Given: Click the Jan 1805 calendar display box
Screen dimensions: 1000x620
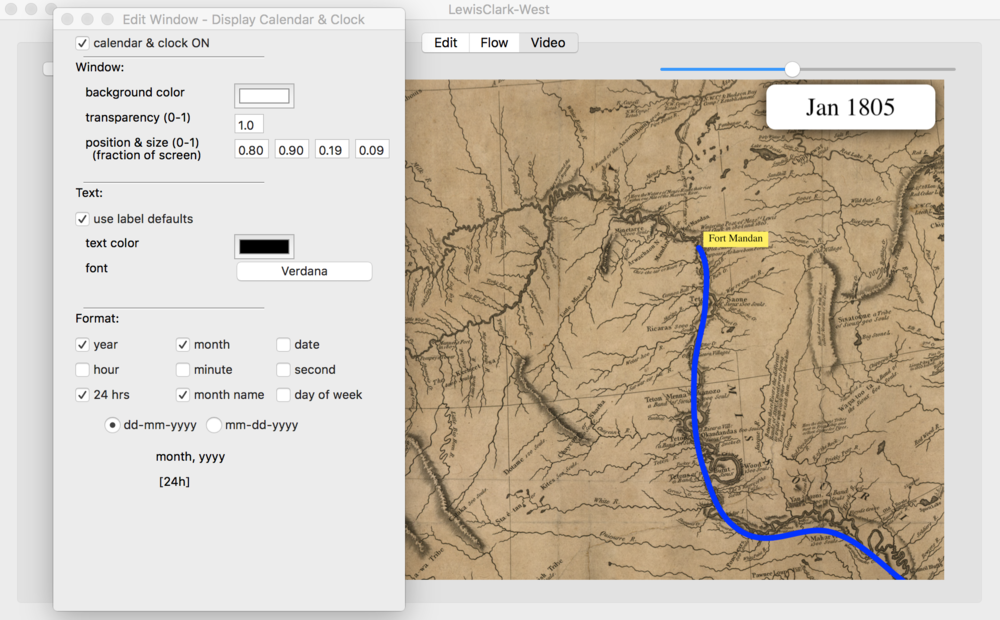Looking at the screenshot, I should click(850, 107).
